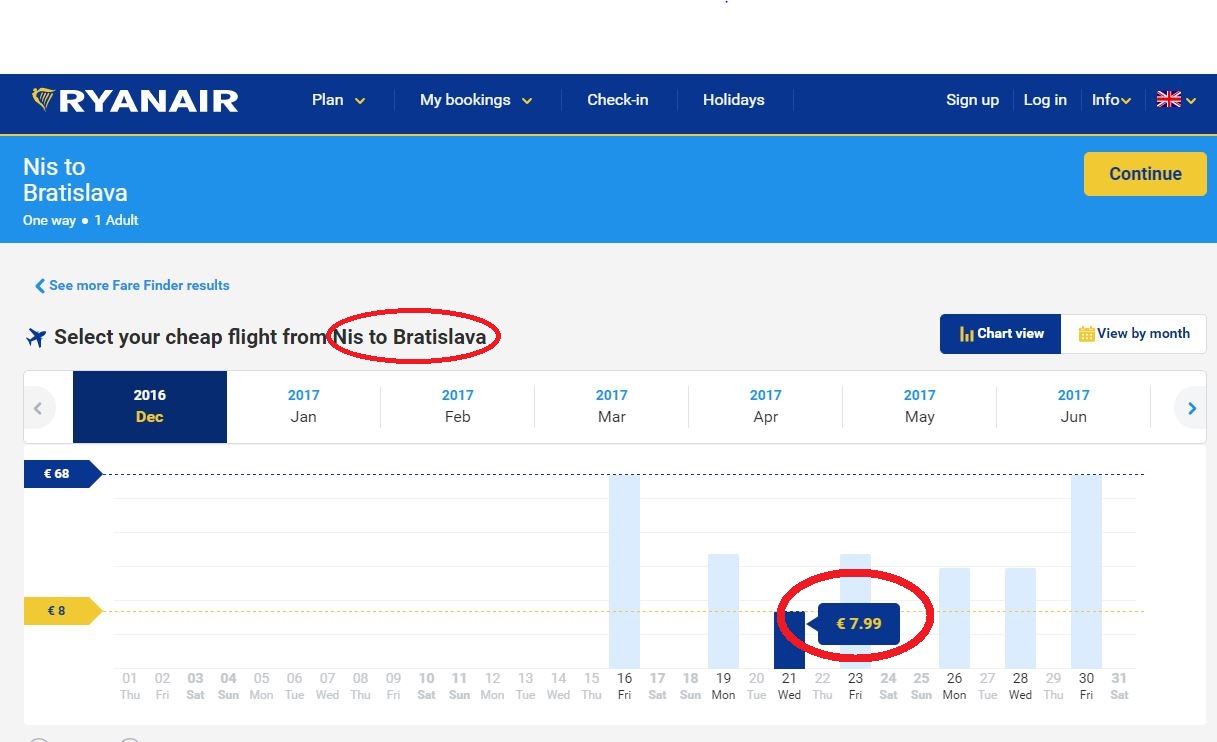Open the Holidays menu item
This screenshot has width=1217, height=742.
point(733,100)
